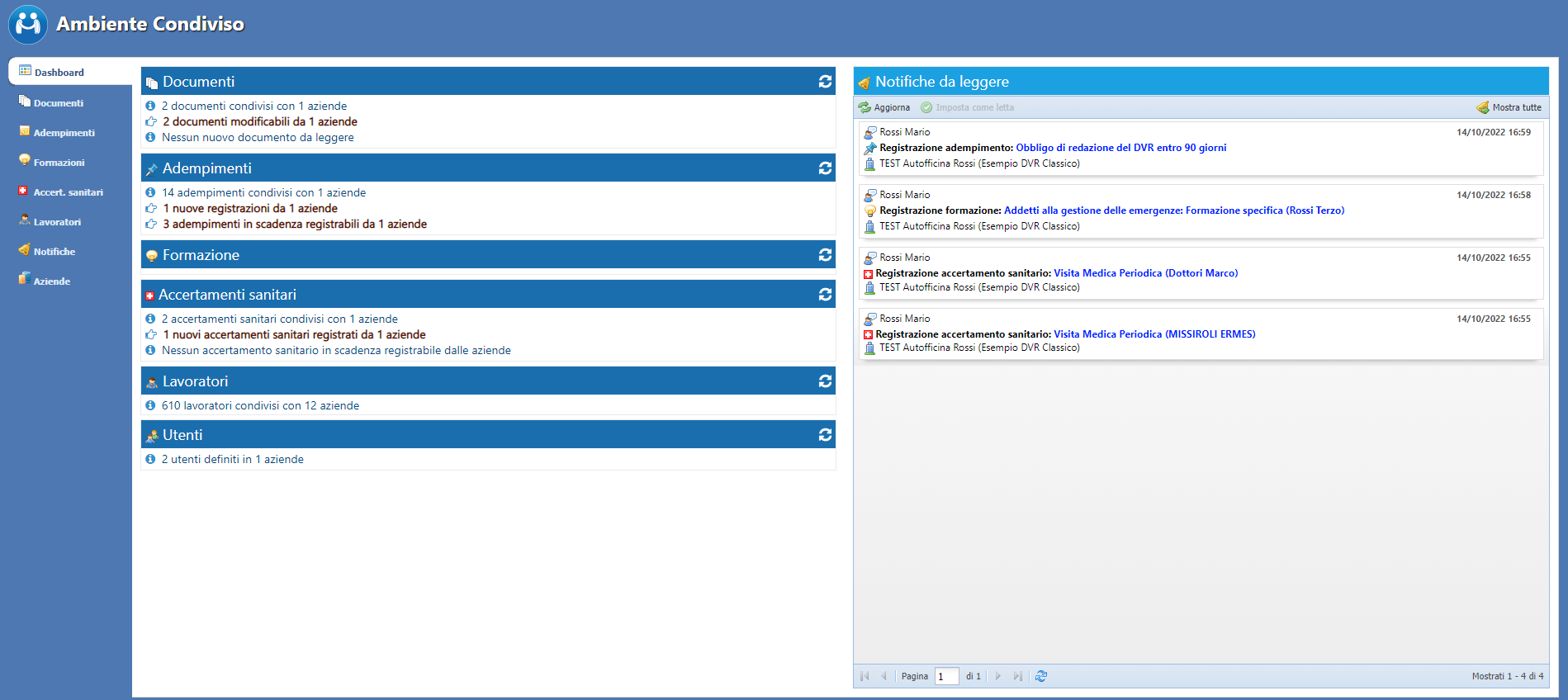Open the Adempimenti sidebar section

point(64,133)
